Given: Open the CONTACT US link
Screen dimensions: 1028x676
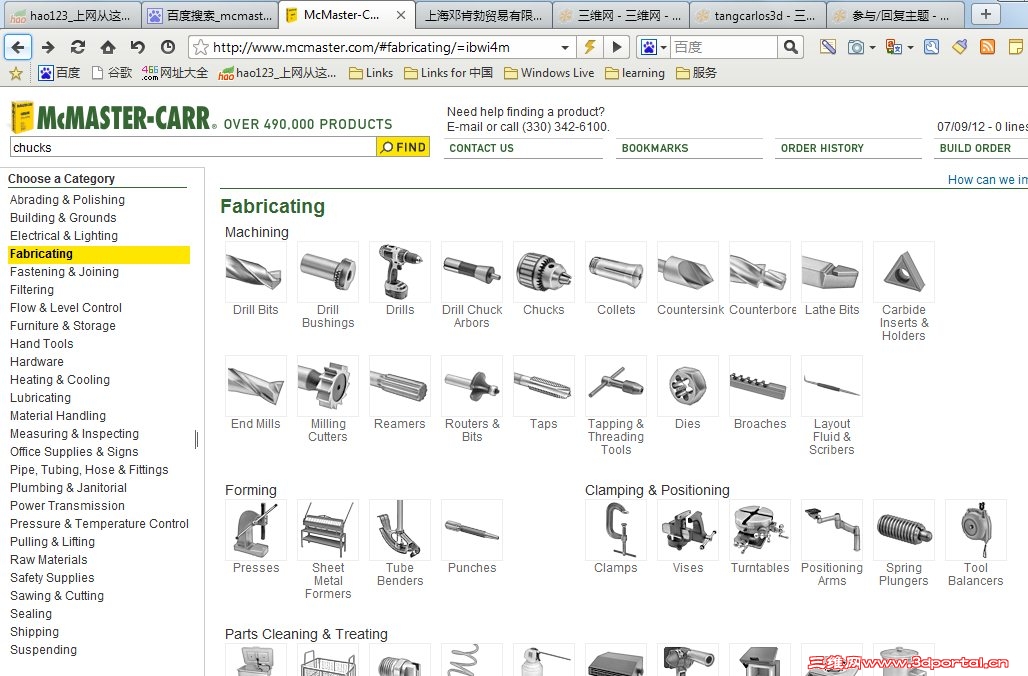Looking at the screenshot, I should click(x=481, y=148).
